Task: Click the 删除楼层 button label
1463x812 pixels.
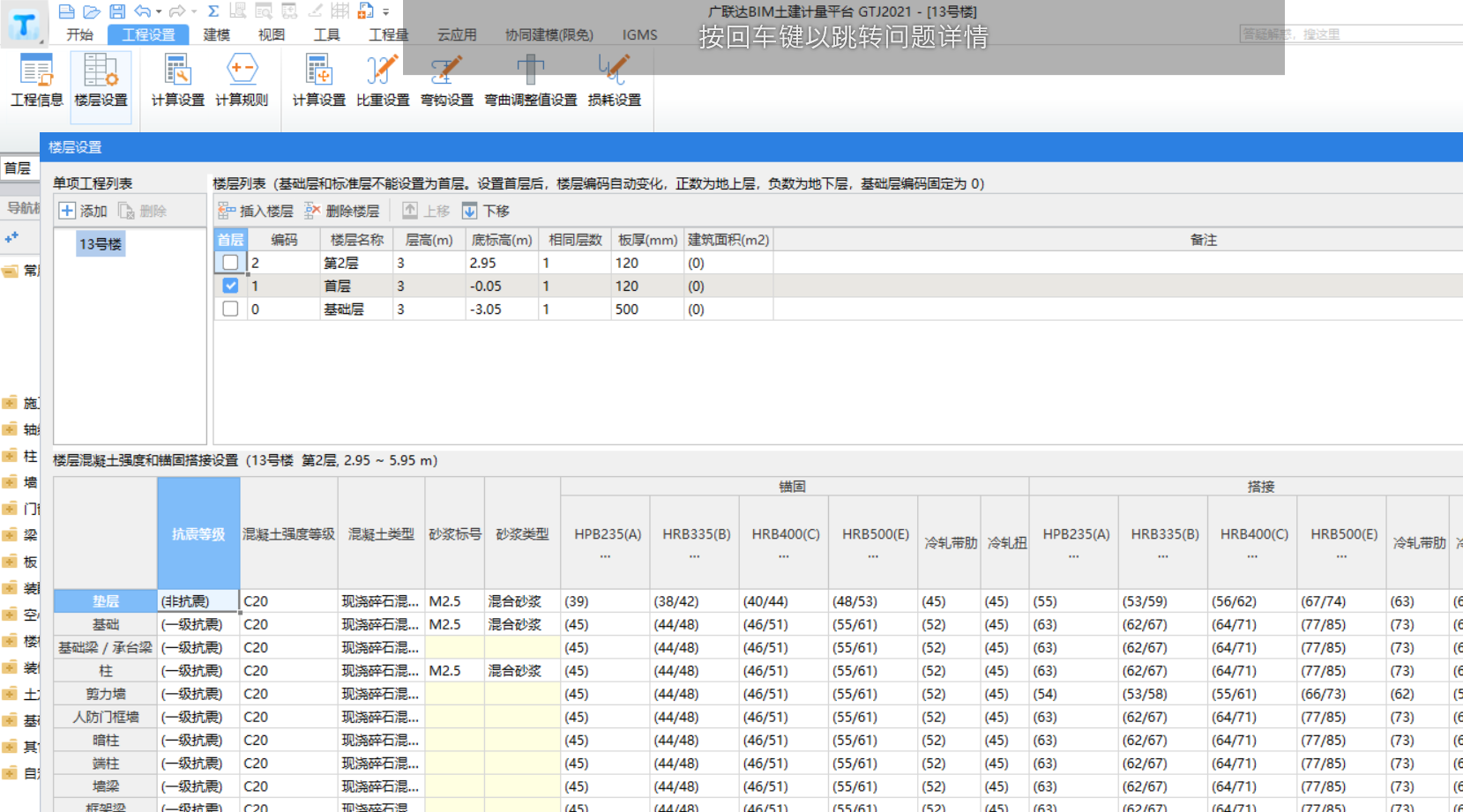Action: pos(353,212)
